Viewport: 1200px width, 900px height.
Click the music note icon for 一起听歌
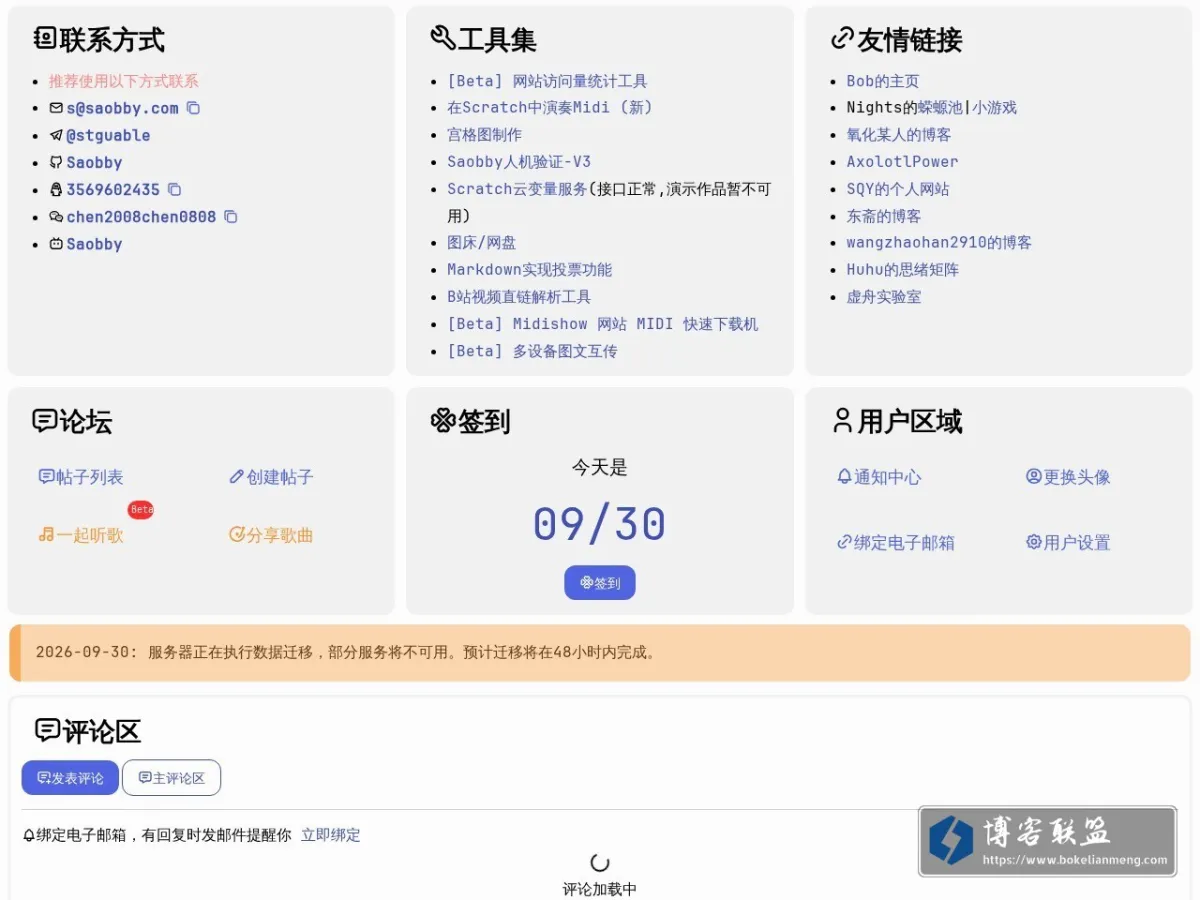[46, 535]
